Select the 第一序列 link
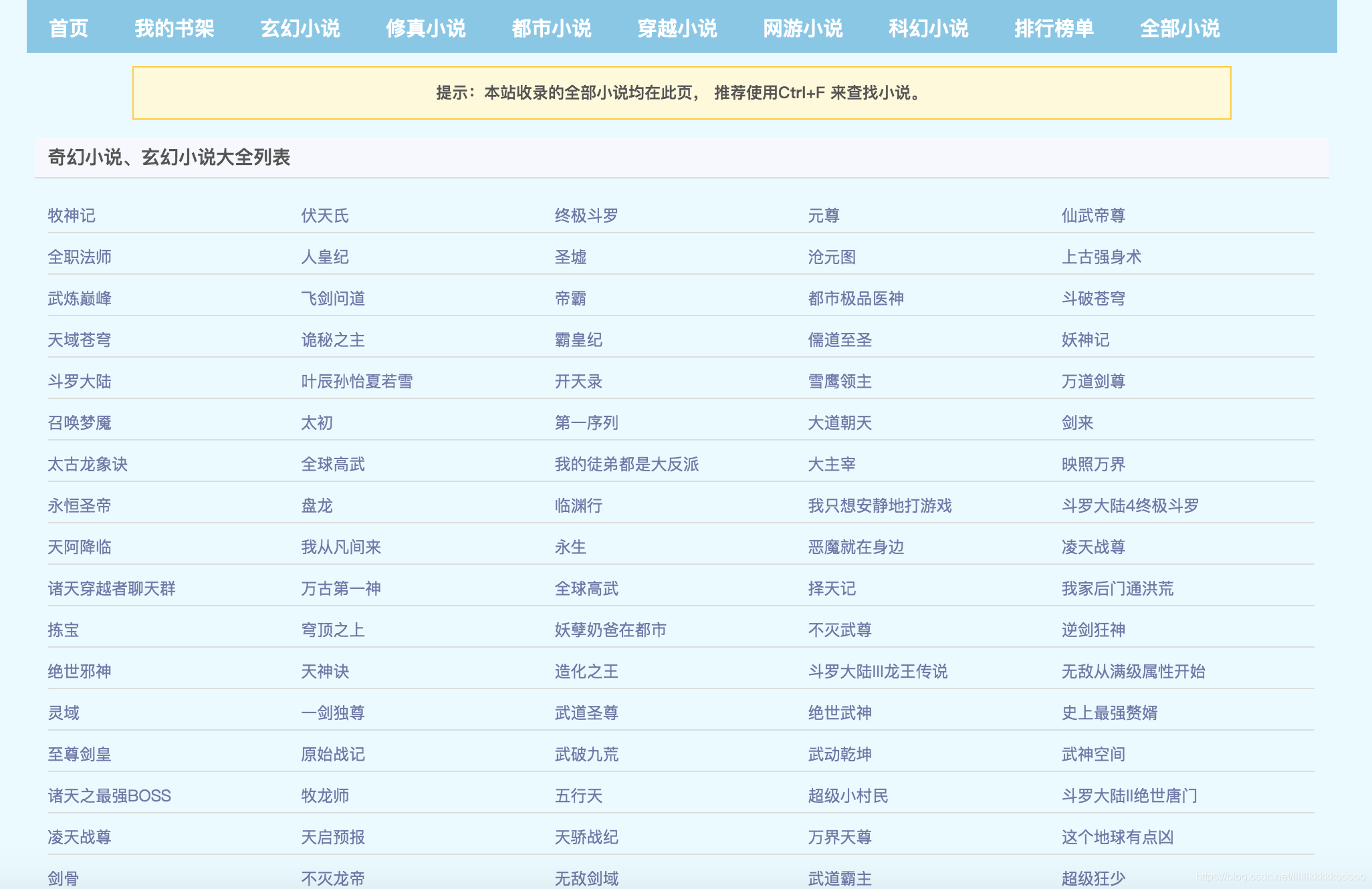The image size is (1372, 889). click(586, 422)
